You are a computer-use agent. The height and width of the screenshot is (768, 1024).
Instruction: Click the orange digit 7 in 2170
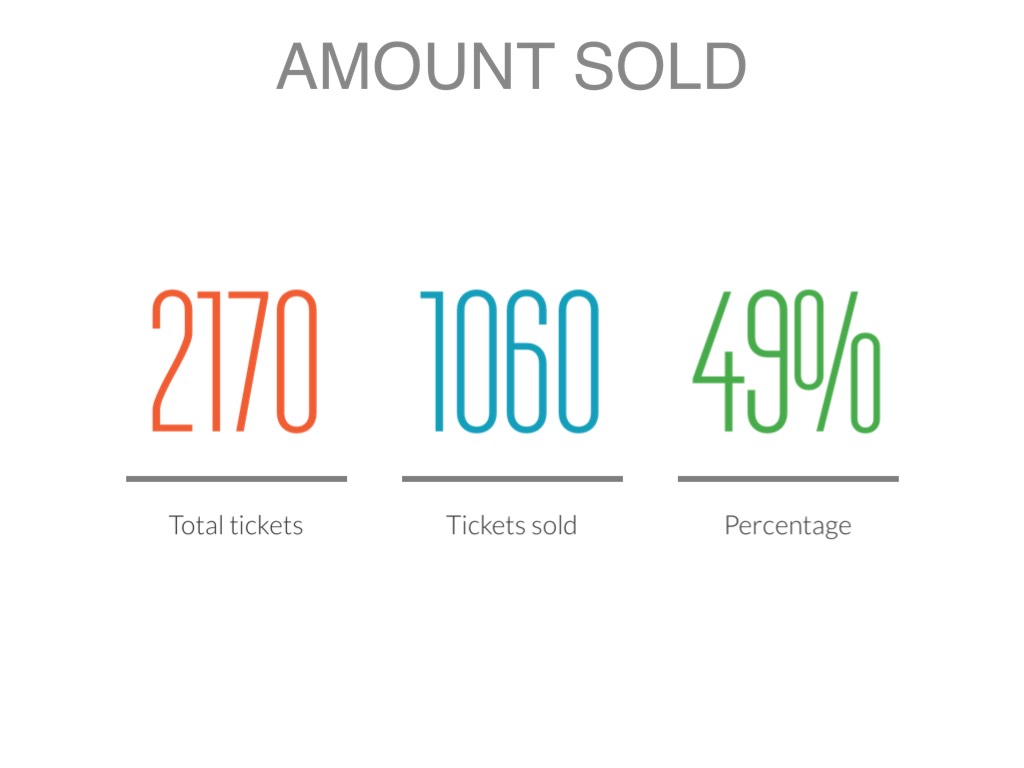[248, 361]
